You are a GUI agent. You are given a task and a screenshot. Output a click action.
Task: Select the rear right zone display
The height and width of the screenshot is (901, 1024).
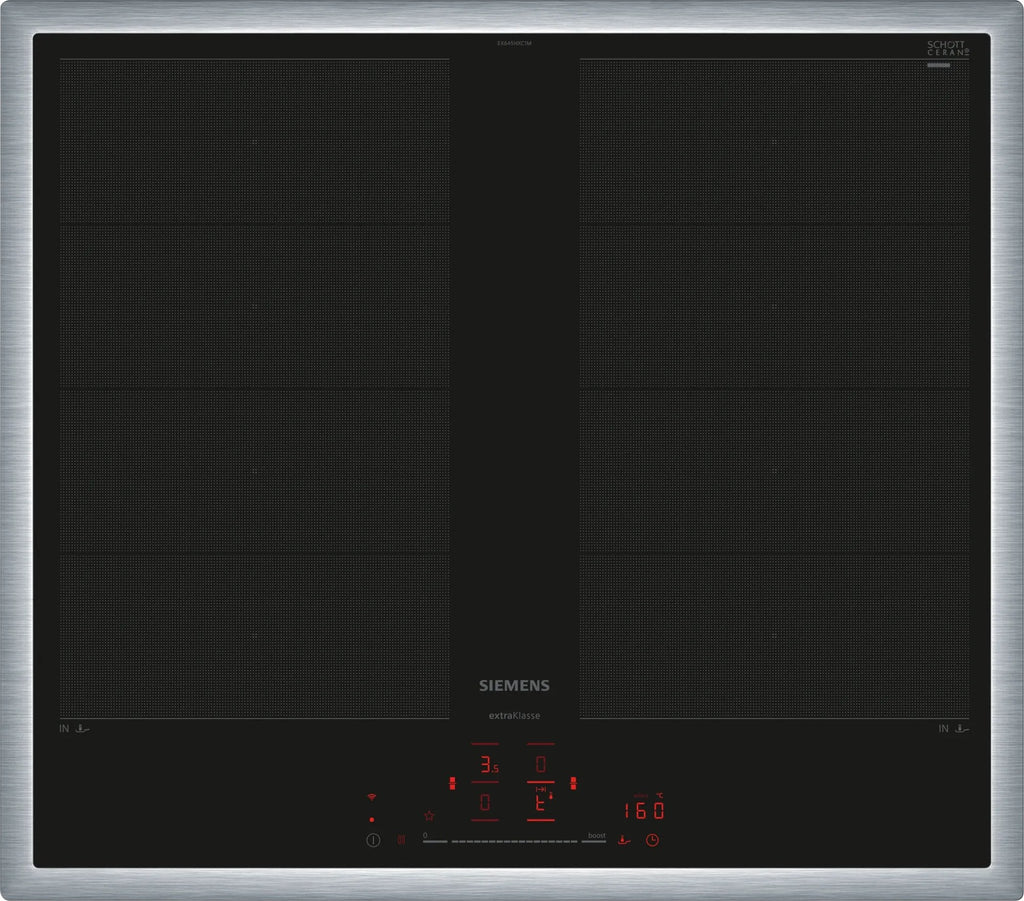coord(541,767)
